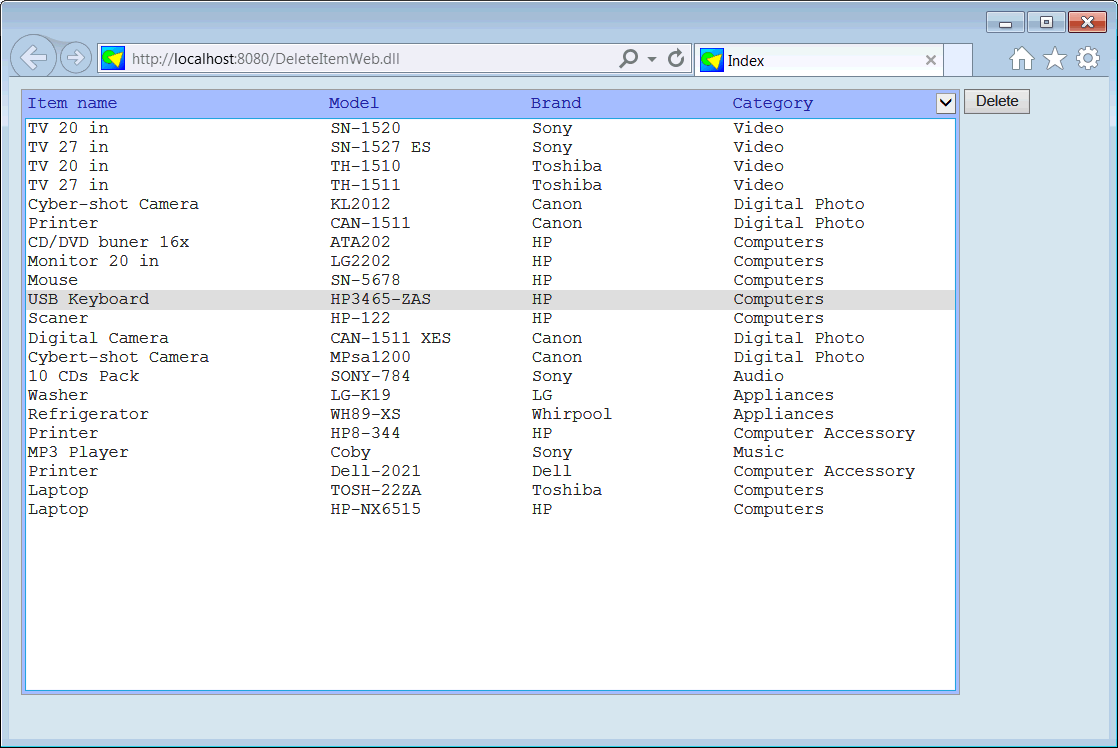Click the site favicon in address bar

click(x=113, y=58)
